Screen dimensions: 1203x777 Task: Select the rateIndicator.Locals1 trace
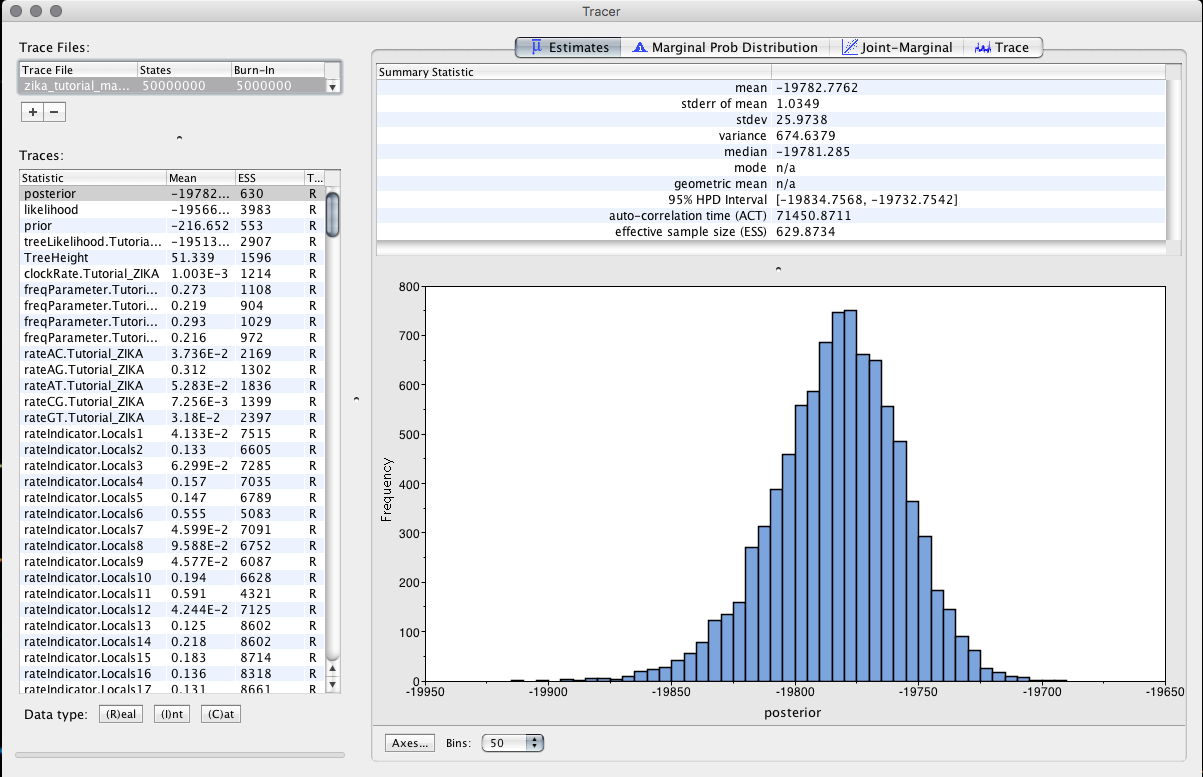click(x=173, y=434)
